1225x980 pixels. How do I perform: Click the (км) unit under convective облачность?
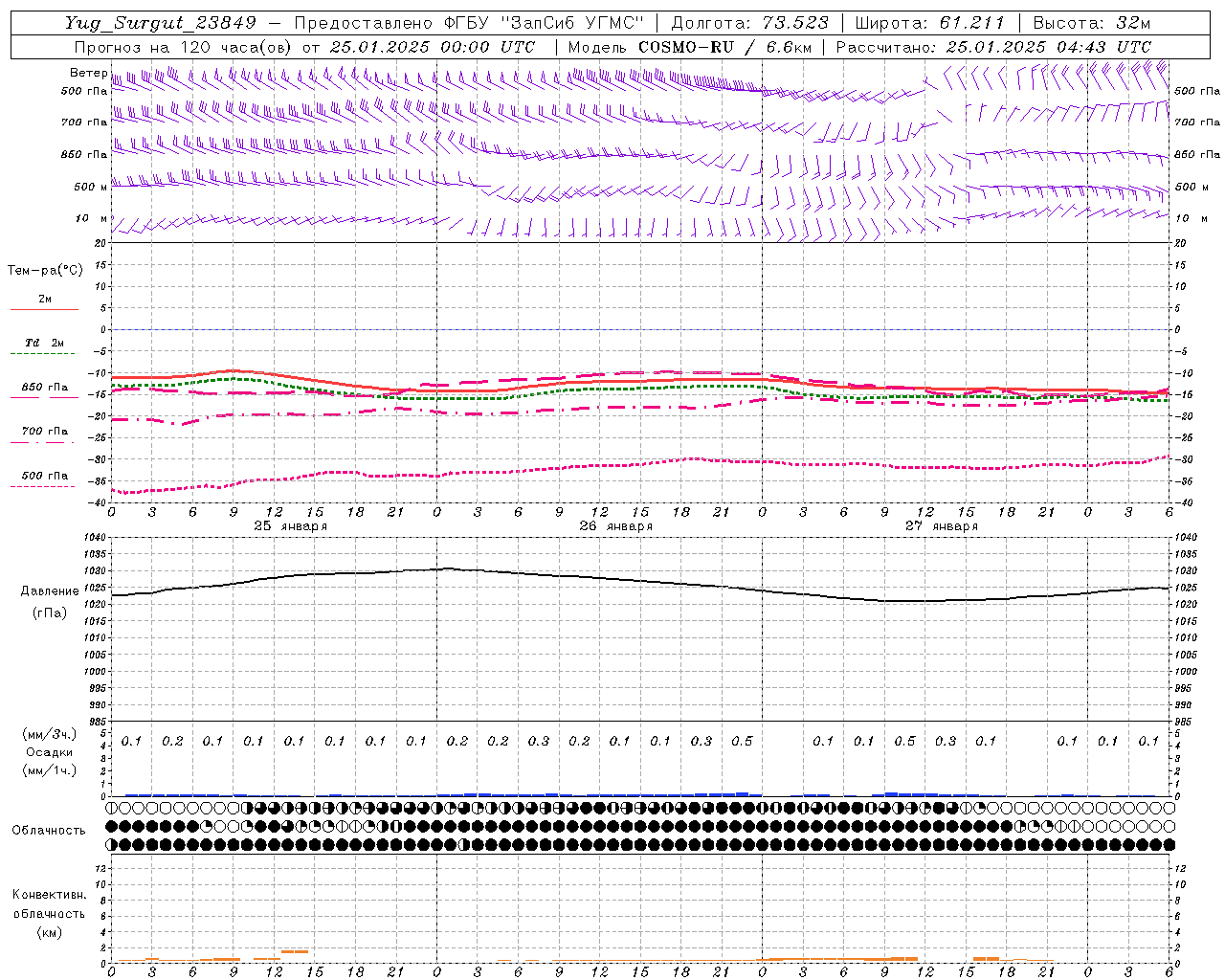click(x=49, y=932)
